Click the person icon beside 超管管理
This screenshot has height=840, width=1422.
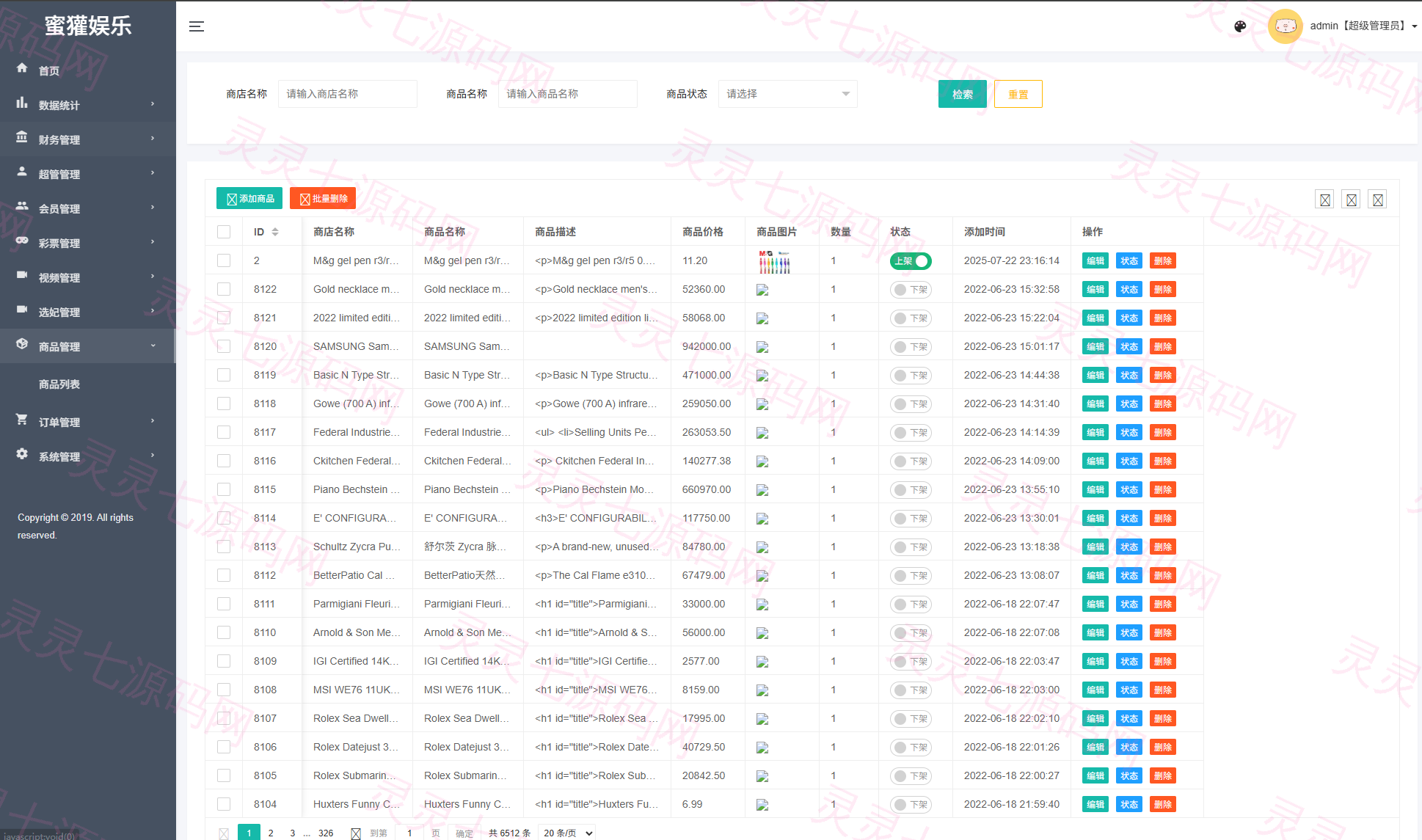pos(22,172)
